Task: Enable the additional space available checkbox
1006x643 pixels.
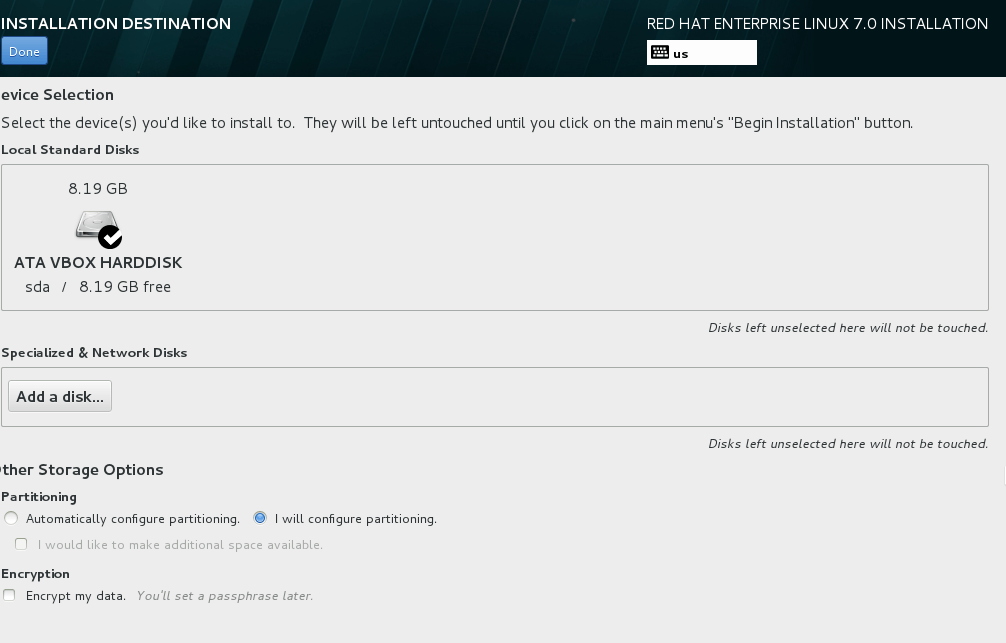Action: click(21, 544)
